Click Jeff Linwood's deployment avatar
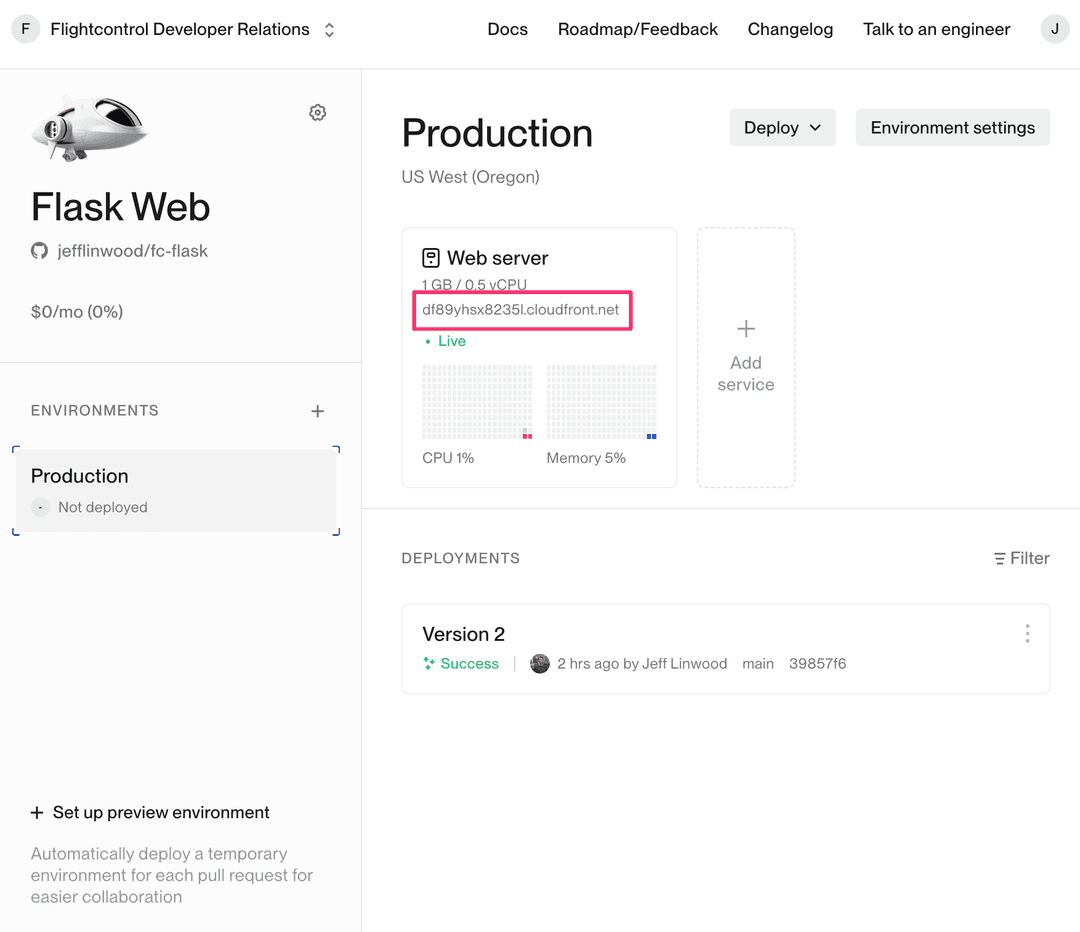 (540, 663)
